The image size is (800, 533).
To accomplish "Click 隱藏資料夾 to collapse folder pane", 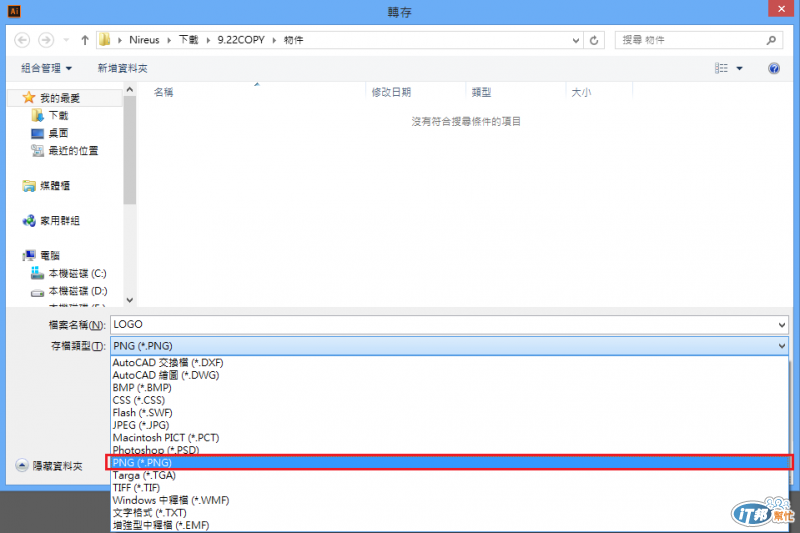I will click(x=49, y=466).
